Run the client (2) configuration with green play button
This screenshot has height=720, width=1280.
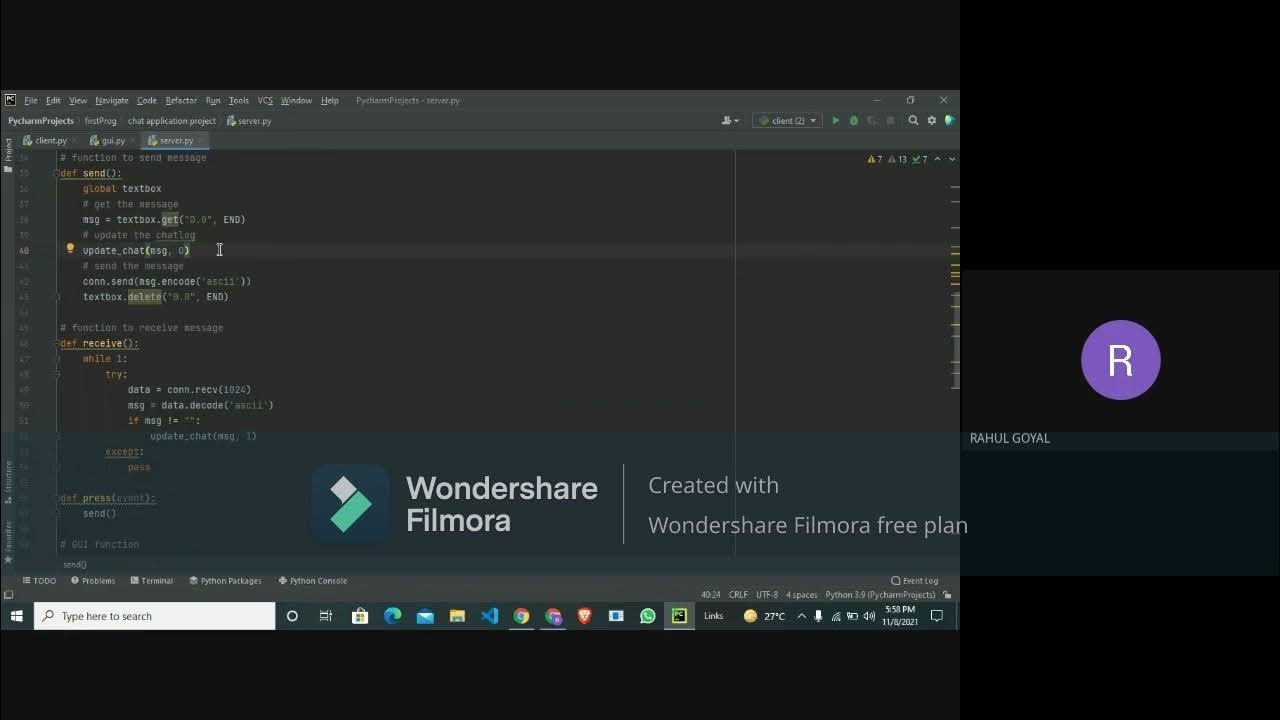pos(836,121)
